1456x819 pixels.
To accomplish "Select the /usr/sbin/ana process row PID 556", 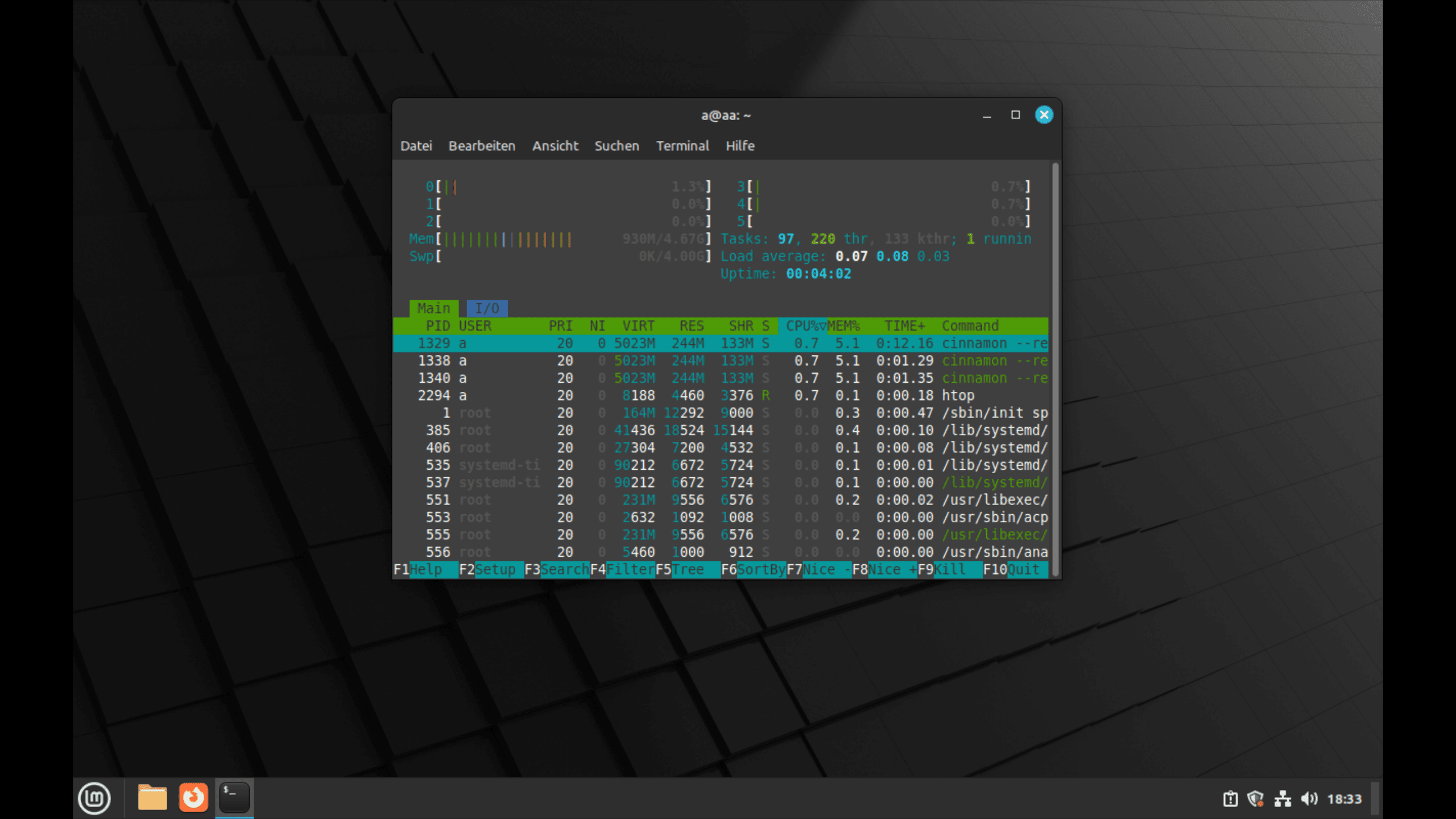I will click(721, 552).
